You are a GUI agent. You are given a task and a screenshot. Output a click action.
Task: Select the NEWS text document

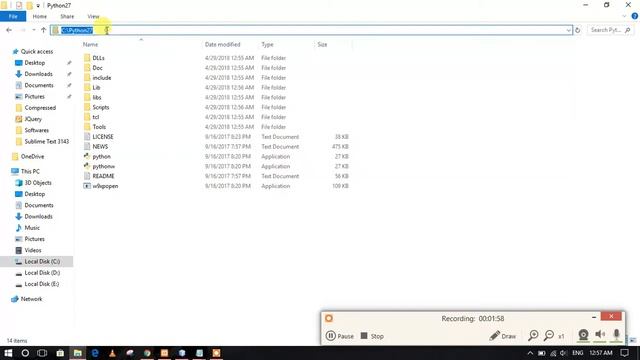click(x=100, y=147)
